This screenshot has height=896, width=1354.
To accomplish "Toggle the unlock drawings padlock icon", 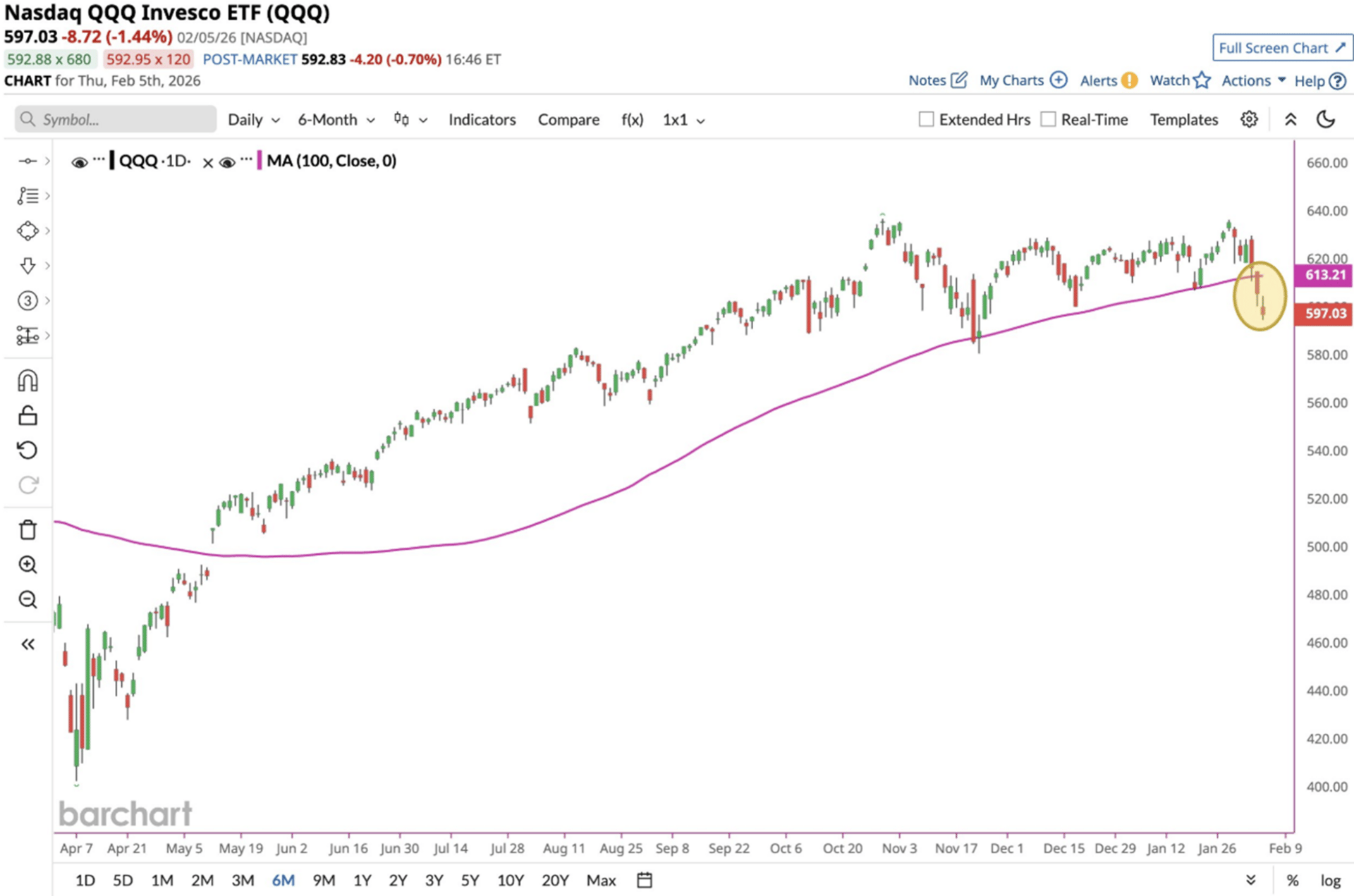I will pyautogui.click(x=28, y=416).
